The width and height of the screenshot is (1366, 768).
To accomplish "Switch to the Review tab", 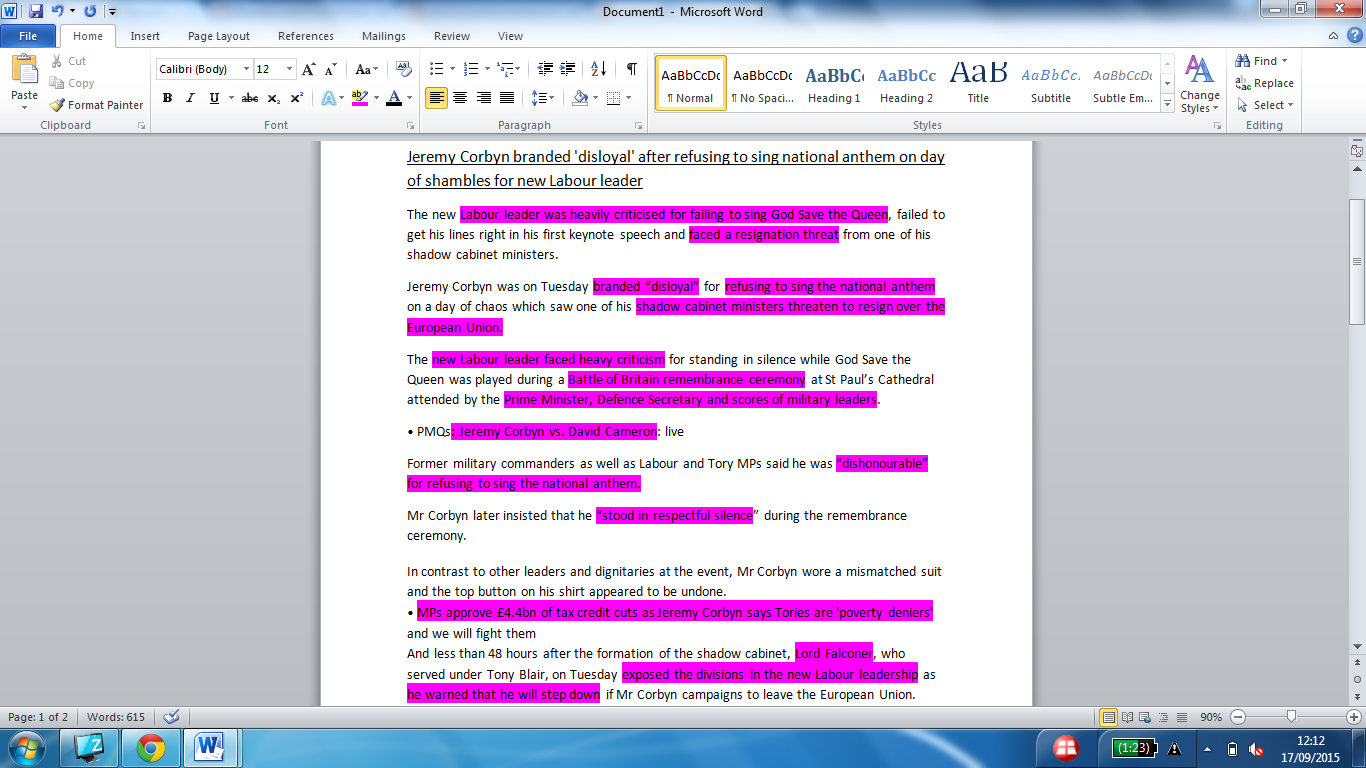I will (x=452, y=36).
